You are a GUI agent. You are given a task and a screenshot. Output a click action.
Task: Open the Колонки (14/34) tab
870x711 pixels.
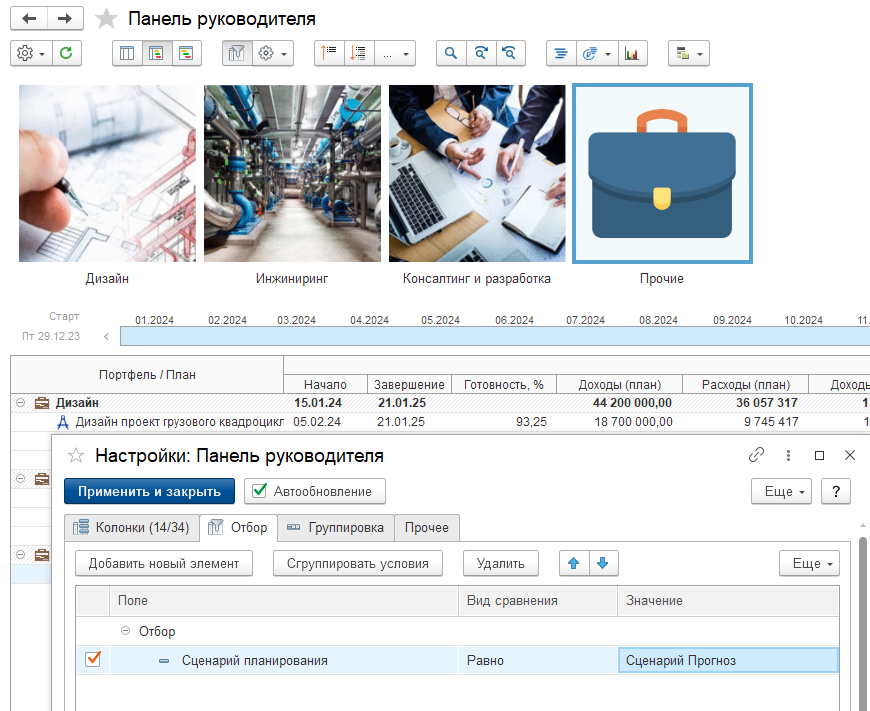pyautogui.click(x=131, y=527)
